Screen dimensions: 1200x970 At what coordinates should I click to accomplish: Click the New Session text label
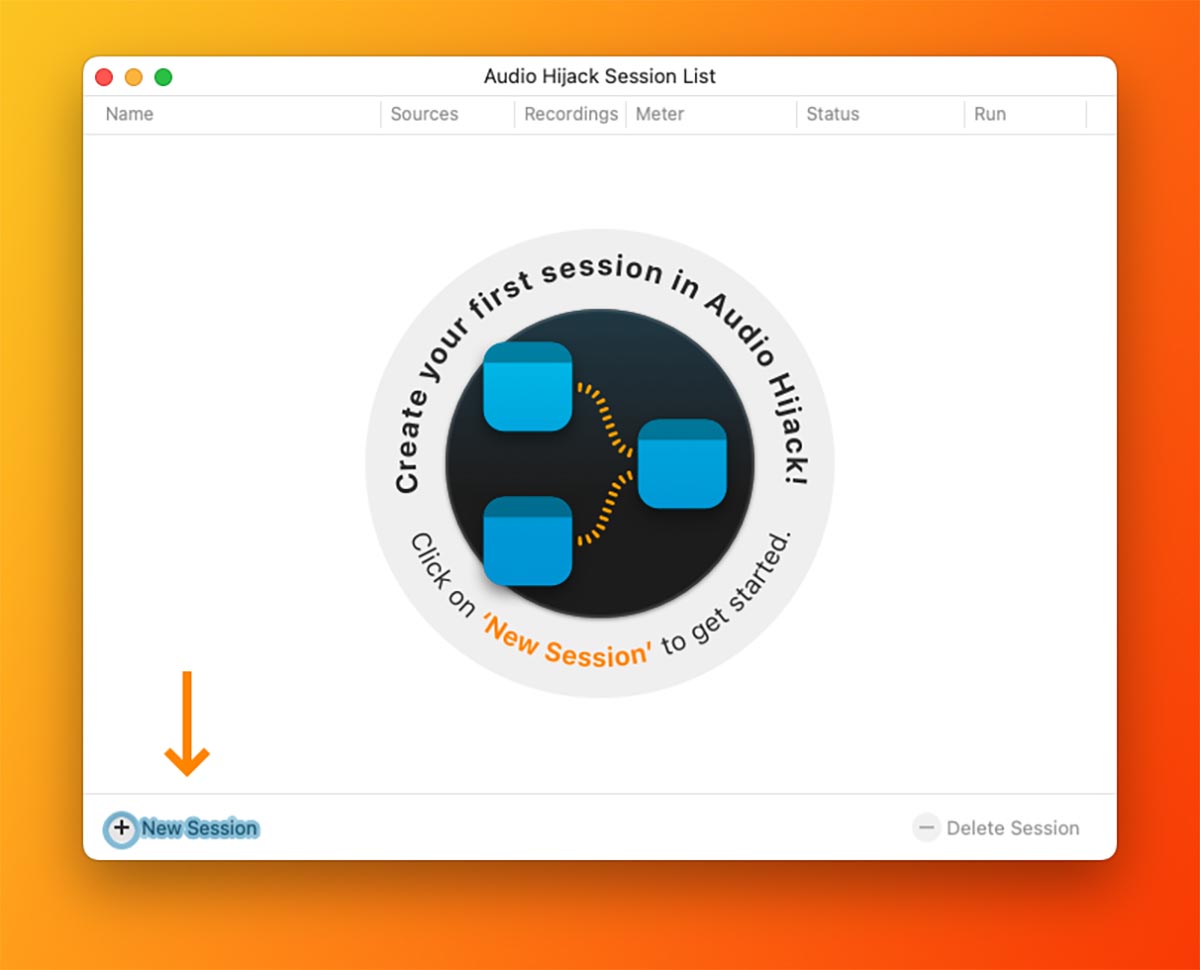(x=200, y=828)
